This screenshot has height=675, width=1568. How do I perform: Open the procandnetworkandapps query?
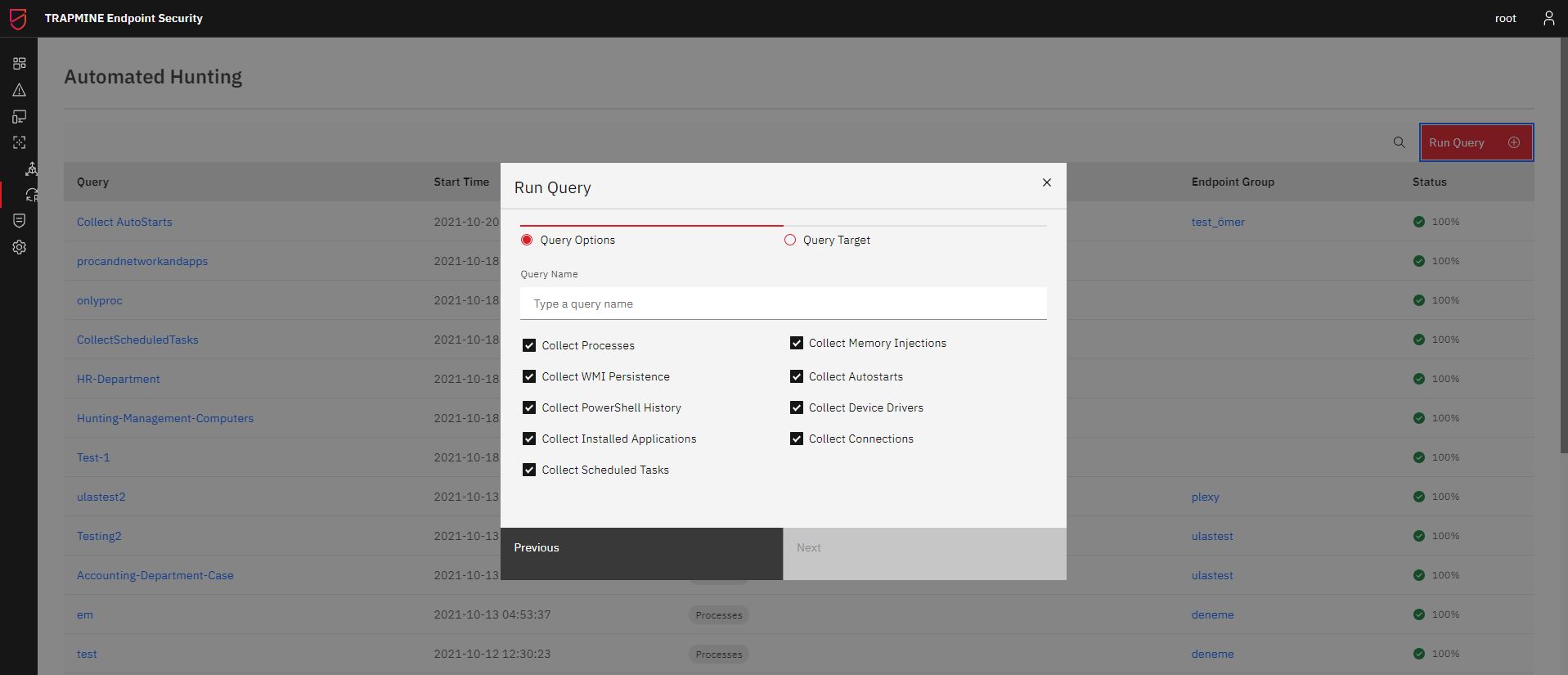coord(142,261)
